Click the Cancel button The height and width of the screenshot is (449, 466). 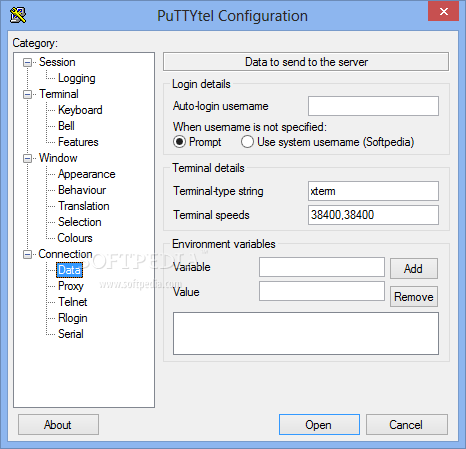click(x=407, y=425)
